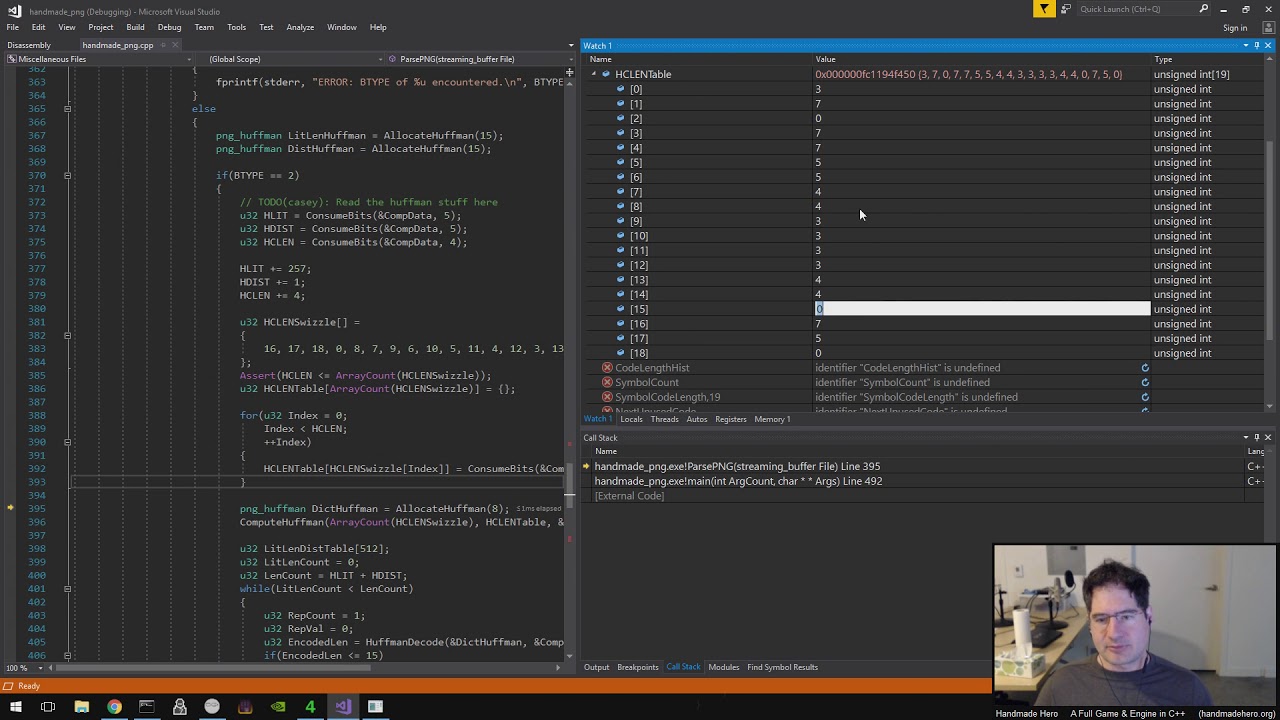Click the Quick Launch search magnifier icon

pos(1204,9)
